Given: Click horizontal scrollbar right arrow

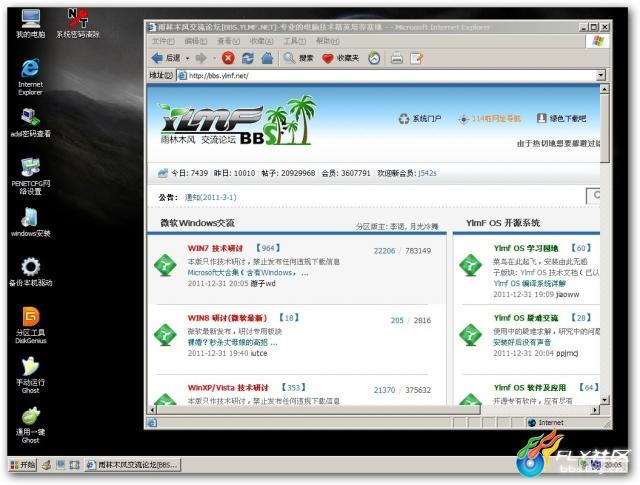Looking at the screenshot, I should click(x=596, y=409).
